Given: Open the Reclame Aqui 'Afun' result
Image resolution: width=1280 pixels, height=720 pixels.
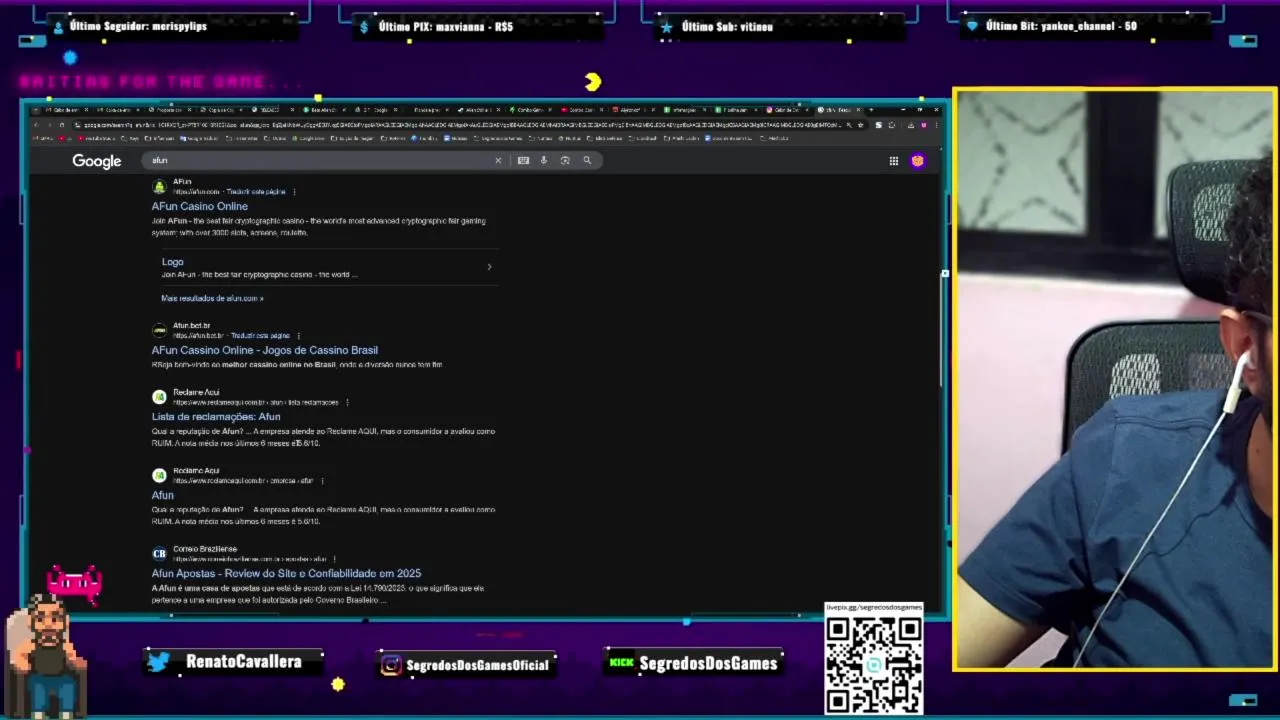Looking at the screenshot, I should pyautogui.click(x=163, y=495).
